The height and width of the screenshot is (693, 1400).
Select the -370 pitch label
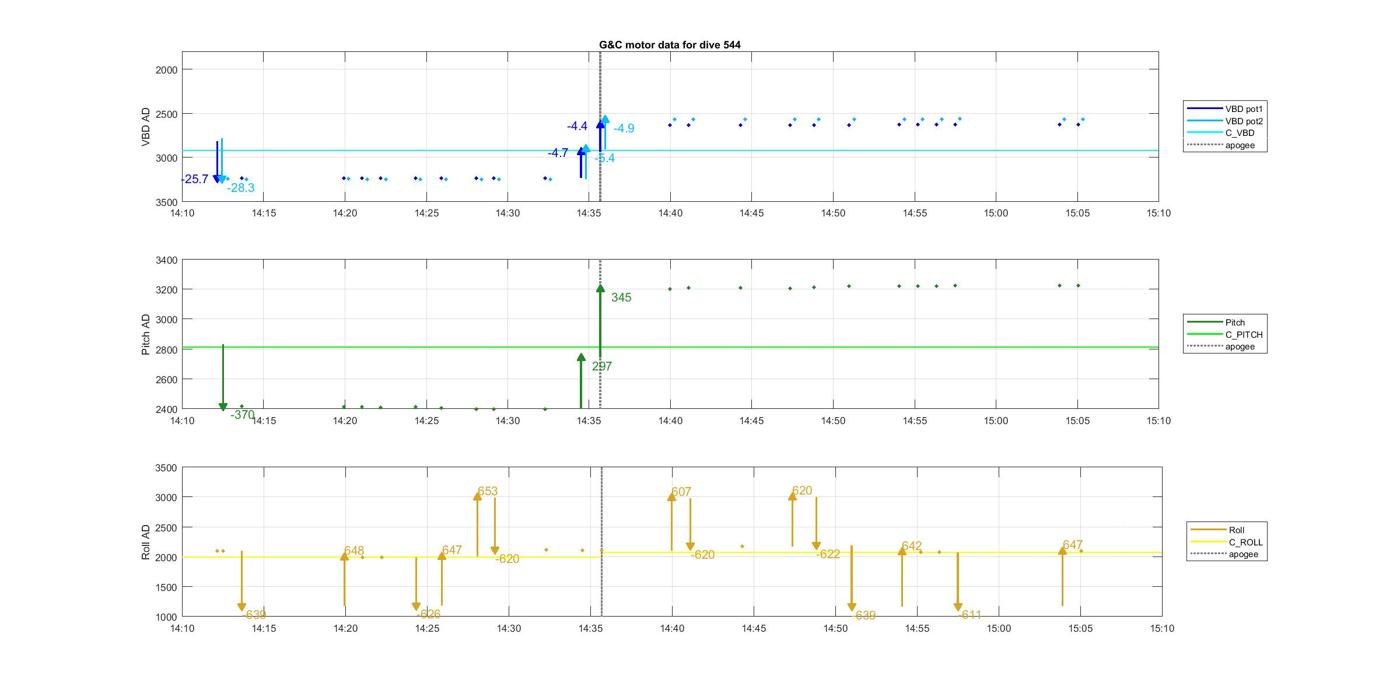click(242, 415)
